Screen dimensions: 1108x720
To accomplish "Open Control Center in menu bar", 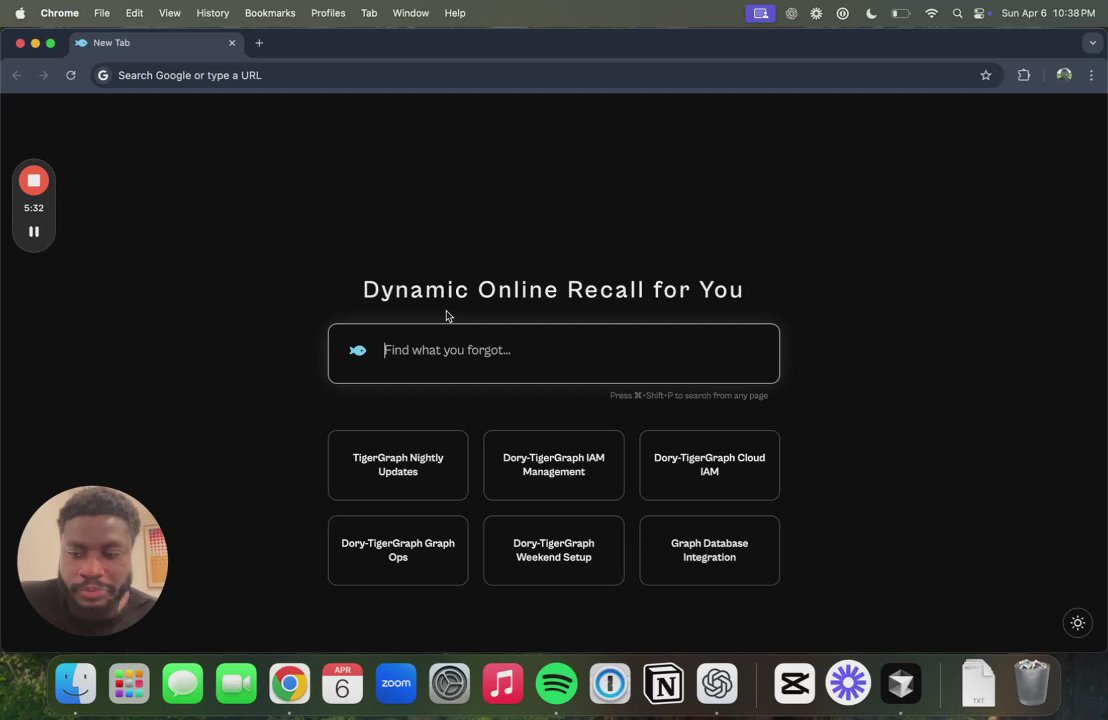I will click(979, 13).
